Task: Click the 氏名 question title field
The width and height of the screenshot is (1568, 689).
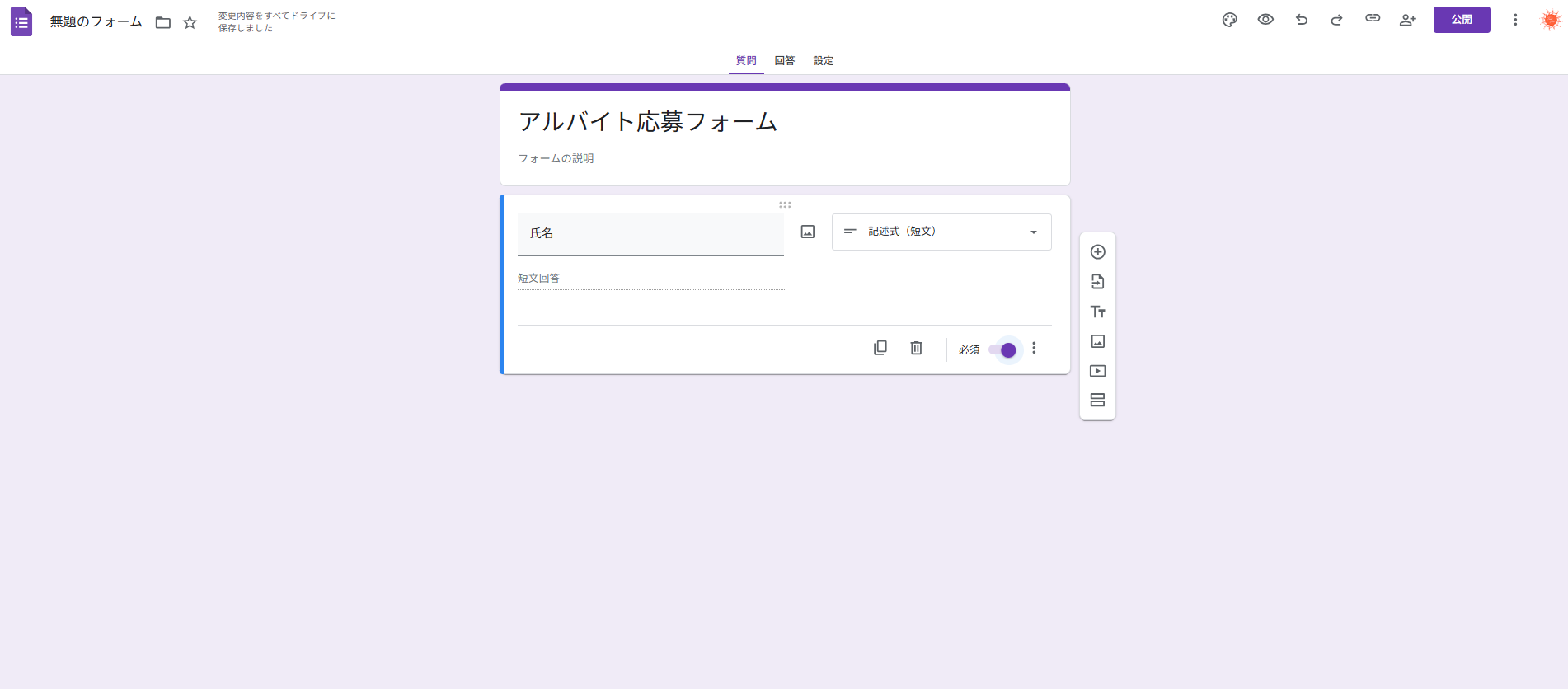Action: [650, 234]
